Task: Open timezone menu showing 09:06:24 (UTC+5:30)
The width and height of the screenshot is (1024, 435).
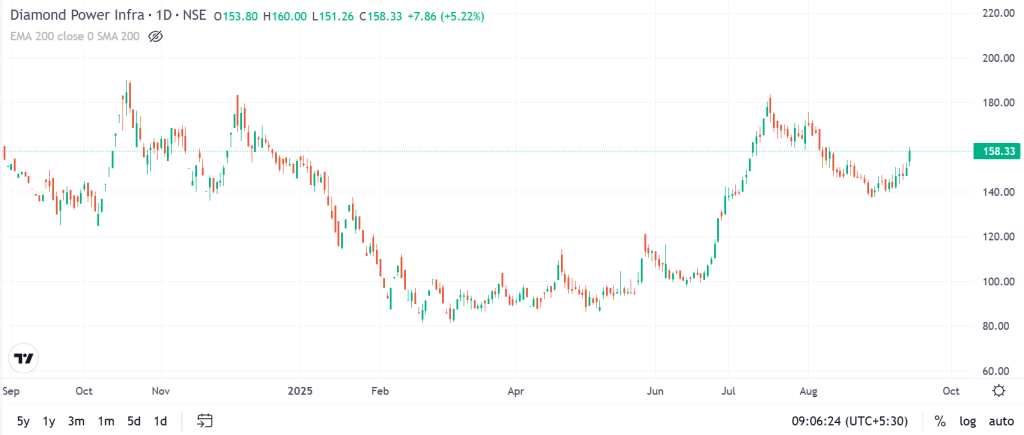Action: click(x=852, y=421)
